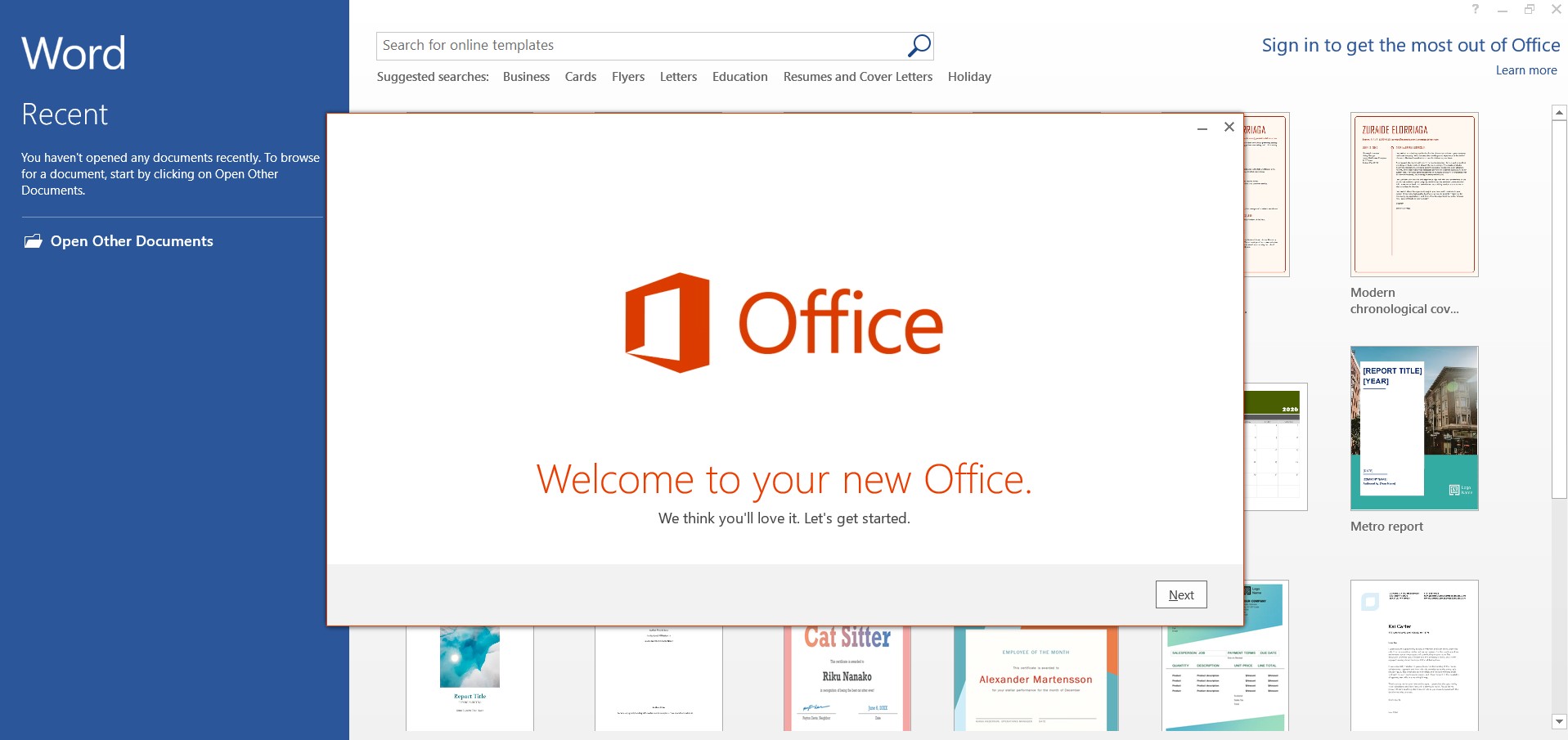This screenshot has width=1568, height=740.
Task: Open the Flyers suggested search
Action: [628, 76]
